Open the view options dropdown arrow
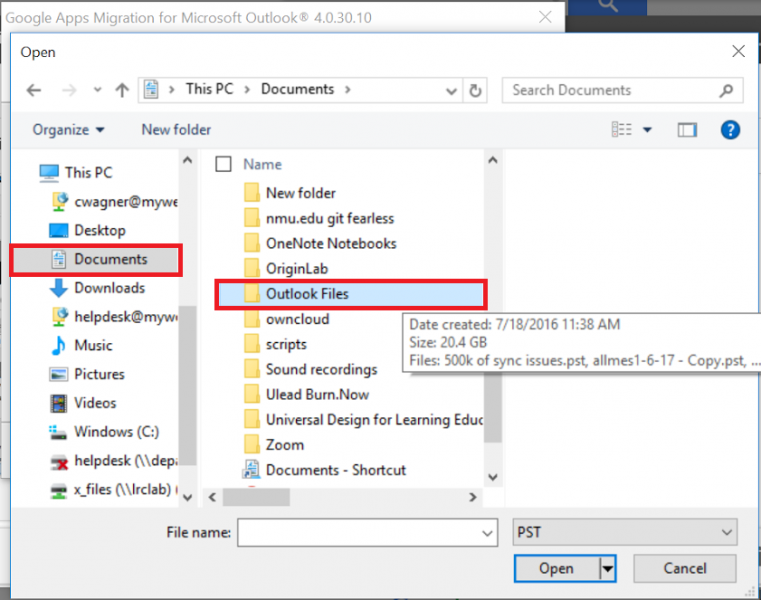 click(647, 130)
